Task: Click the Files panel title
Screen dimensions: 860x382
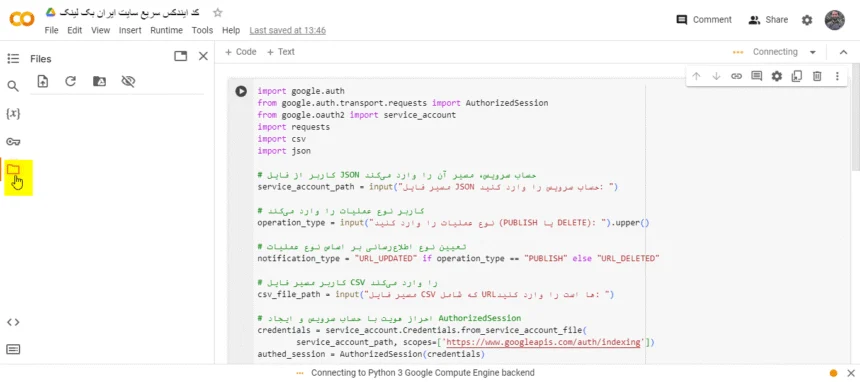Action: pos(41,59)
